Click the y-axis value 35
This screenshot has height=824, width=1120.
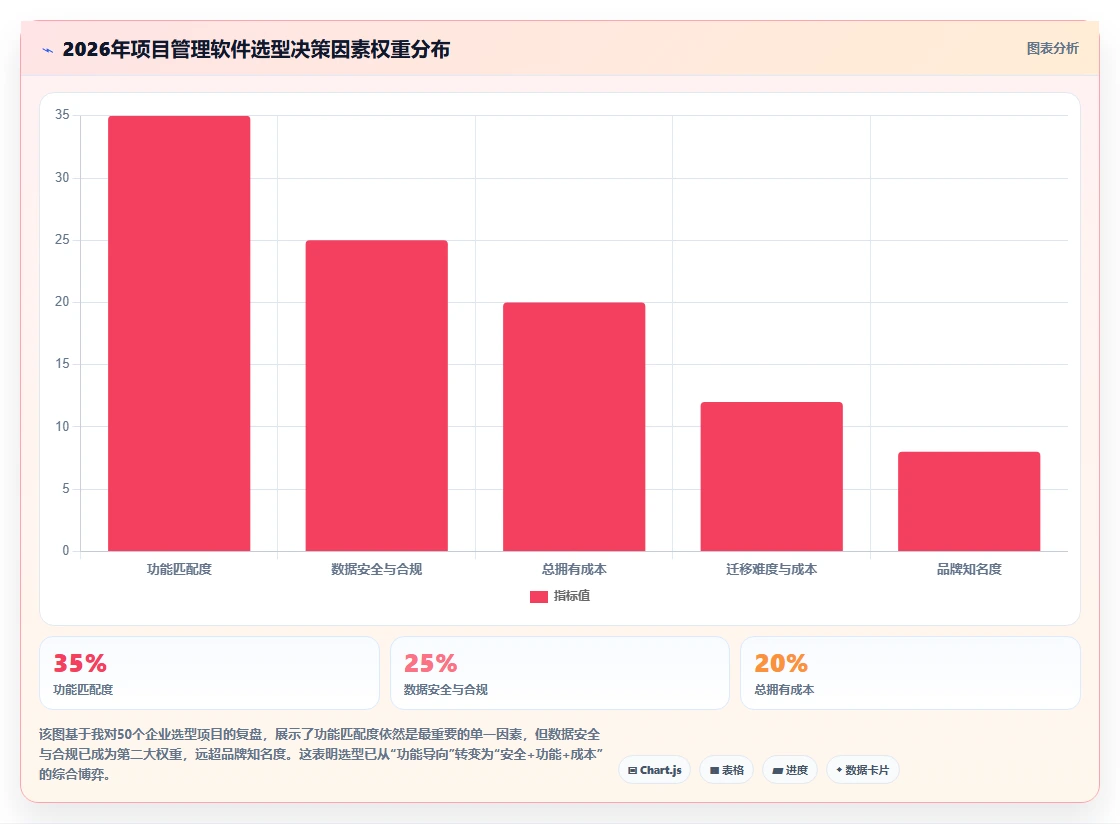62,115
